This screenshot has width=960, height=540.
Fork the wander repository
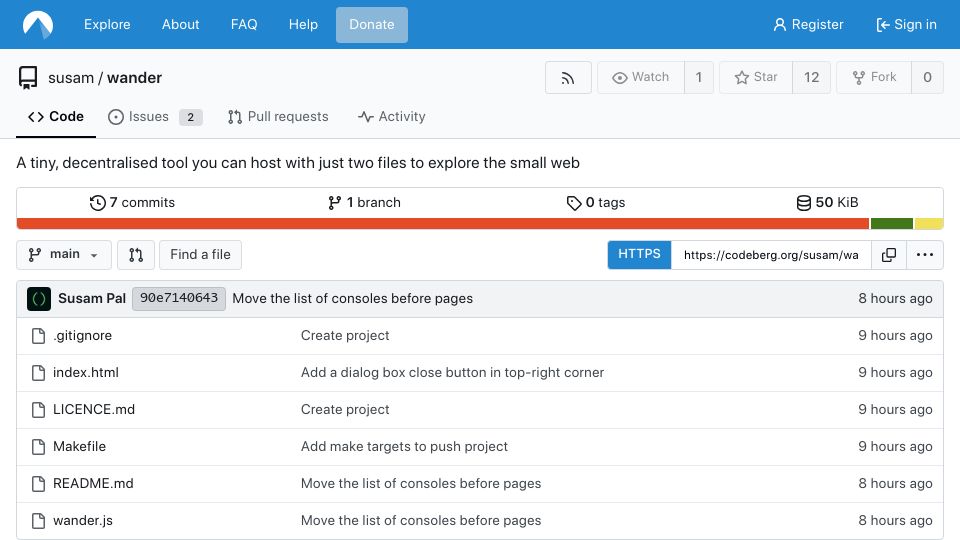[x=874, y=77]
